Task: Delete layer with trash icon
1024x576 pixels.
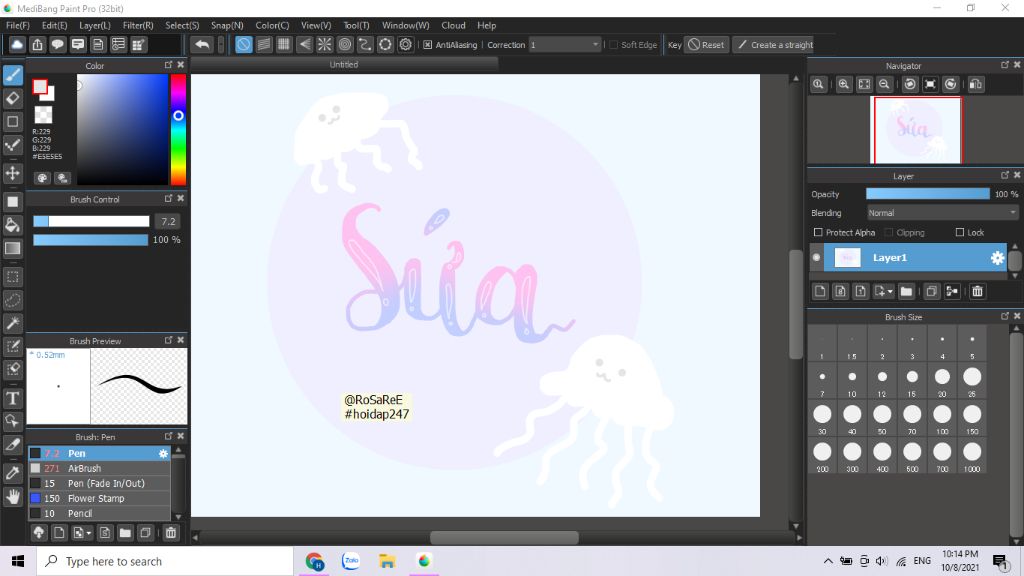Action: [977, 291]
